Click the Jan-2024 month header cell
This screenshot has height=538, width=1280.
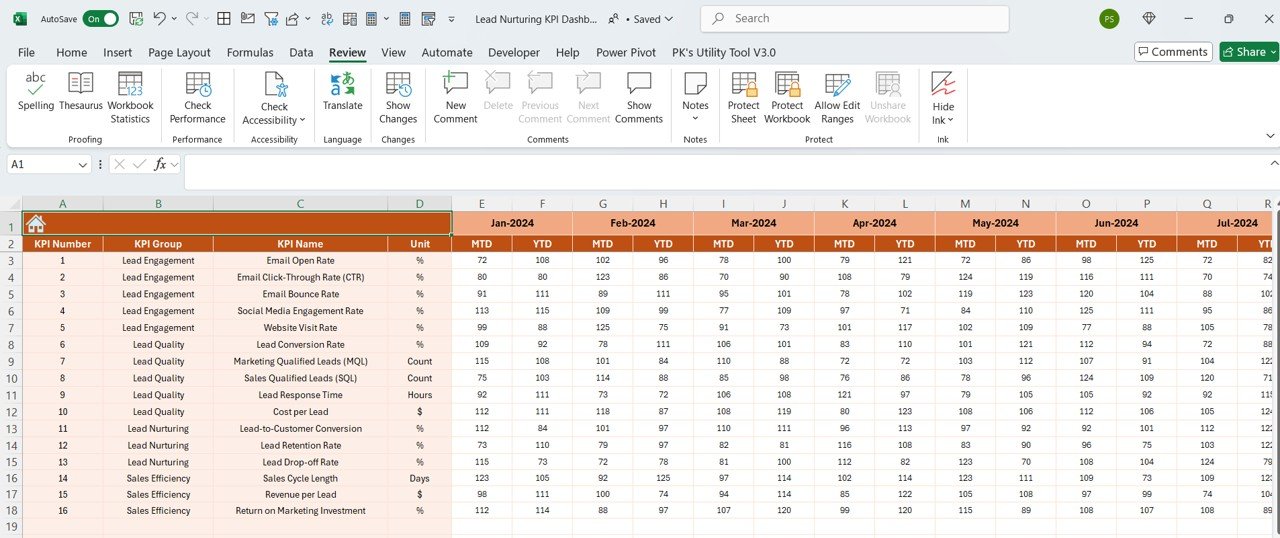(512, 224)
